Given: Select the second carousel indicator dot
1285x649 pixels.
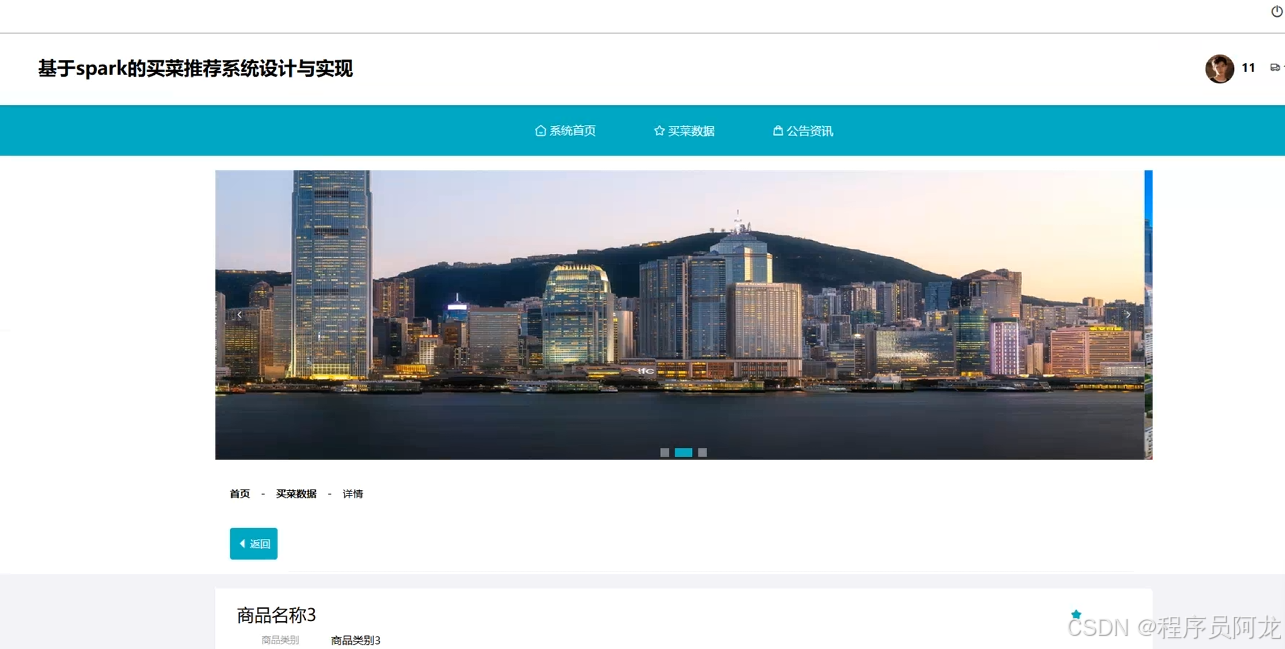Looking at the screenshot, I should pos(683,452).
